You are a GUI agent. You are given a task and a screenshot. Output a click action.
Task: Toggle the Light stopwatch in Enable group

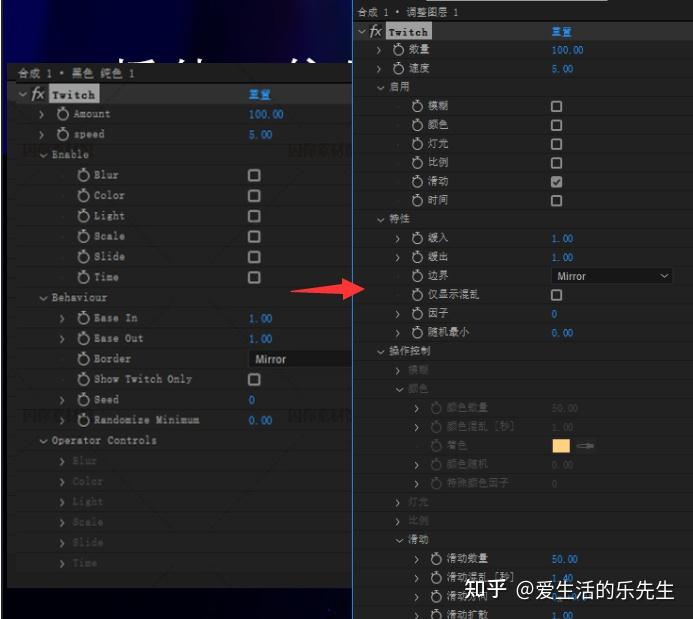tap(83, 216)
